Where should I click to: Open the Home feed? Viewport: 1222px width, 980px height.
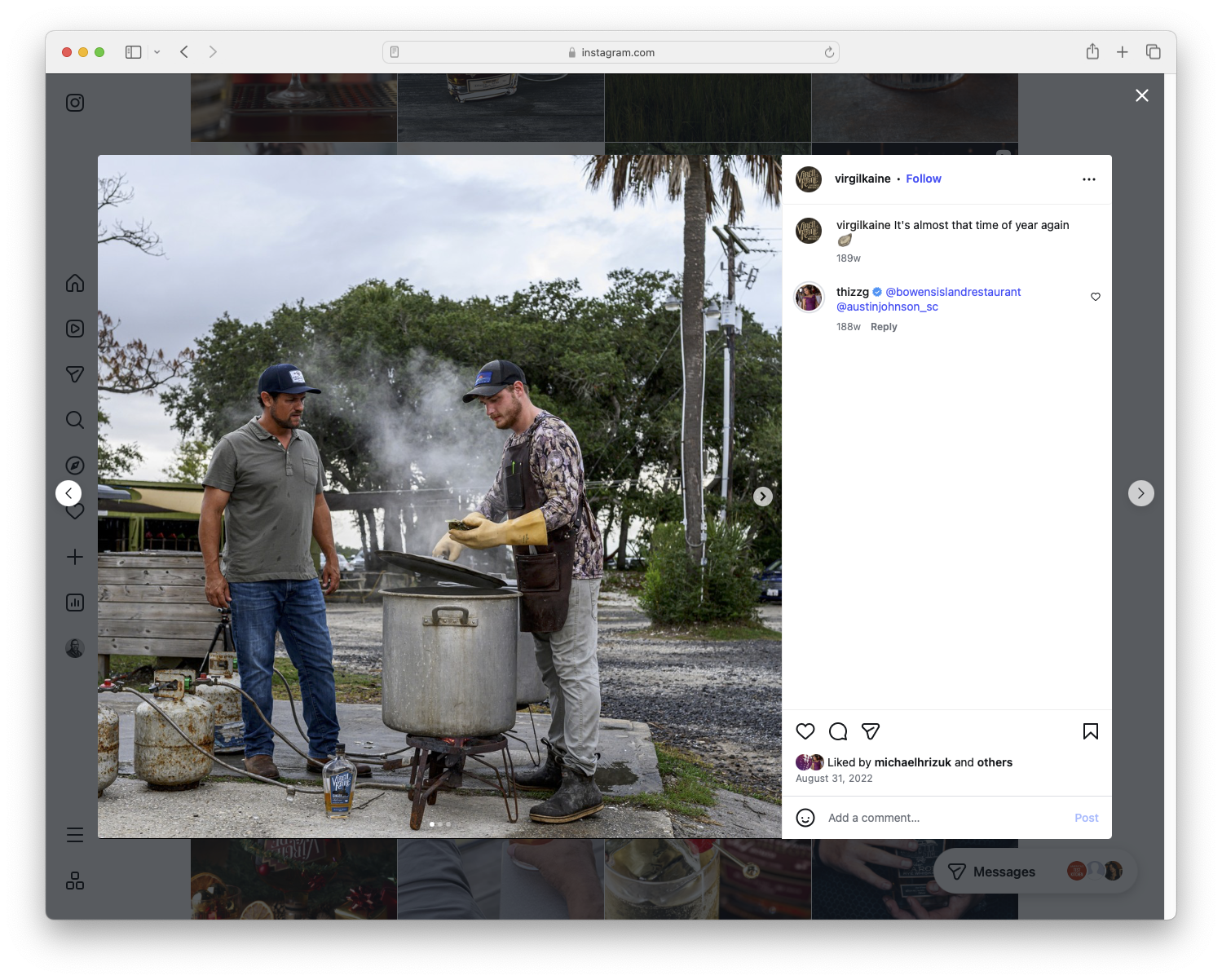click(x=74, y=283)
